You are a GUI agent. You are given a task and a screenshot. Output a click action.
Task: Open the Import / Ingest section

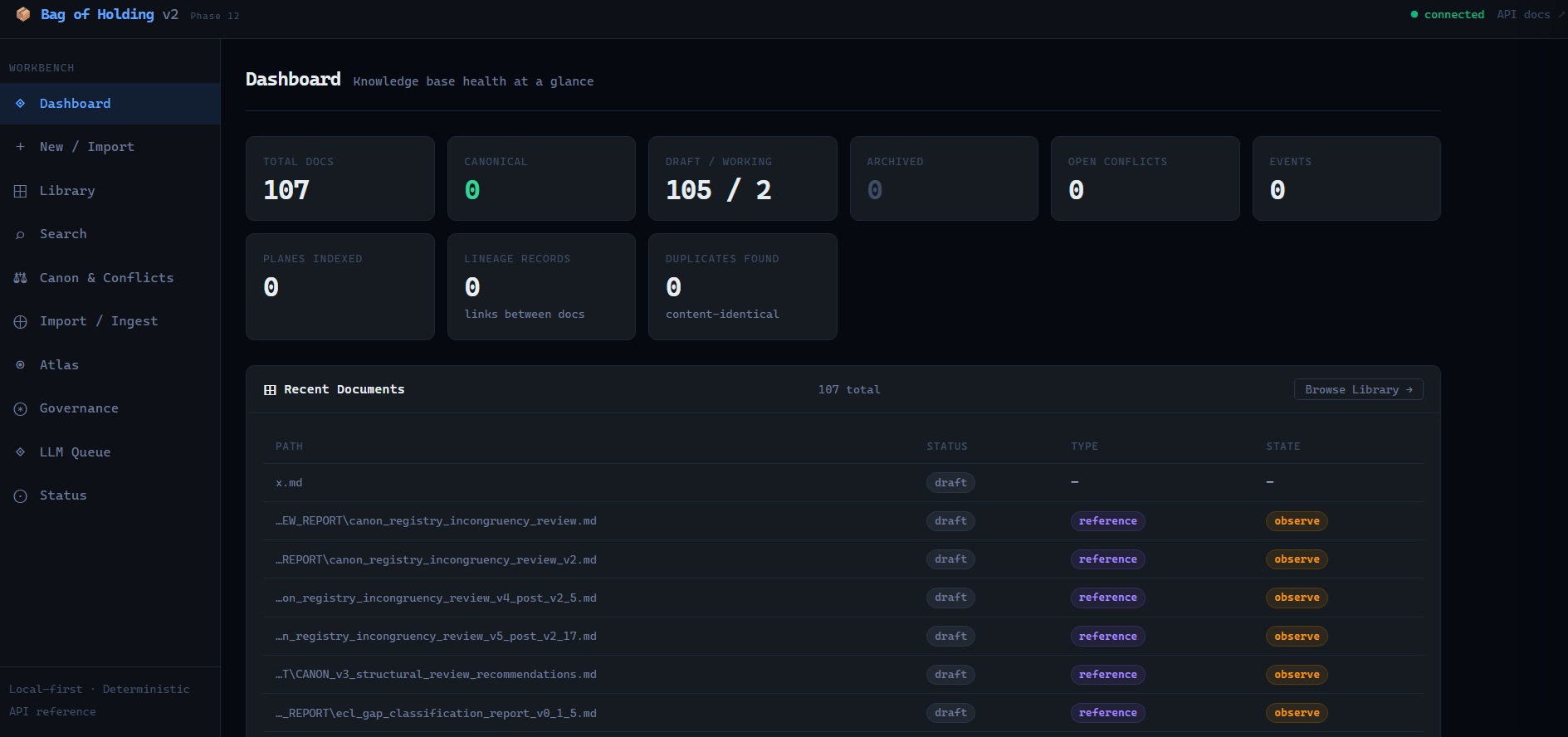coord(110,321)
